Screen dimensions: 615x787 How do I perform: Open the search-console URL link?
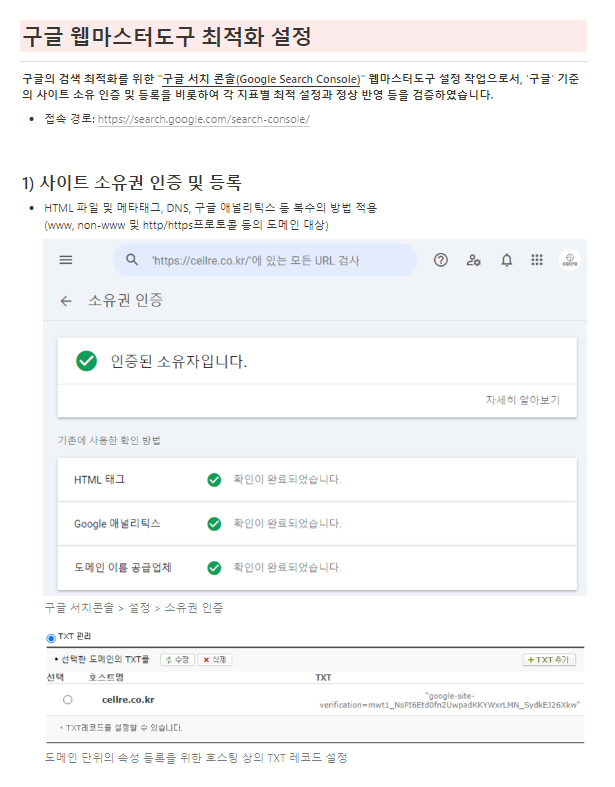tap(203, 119)
